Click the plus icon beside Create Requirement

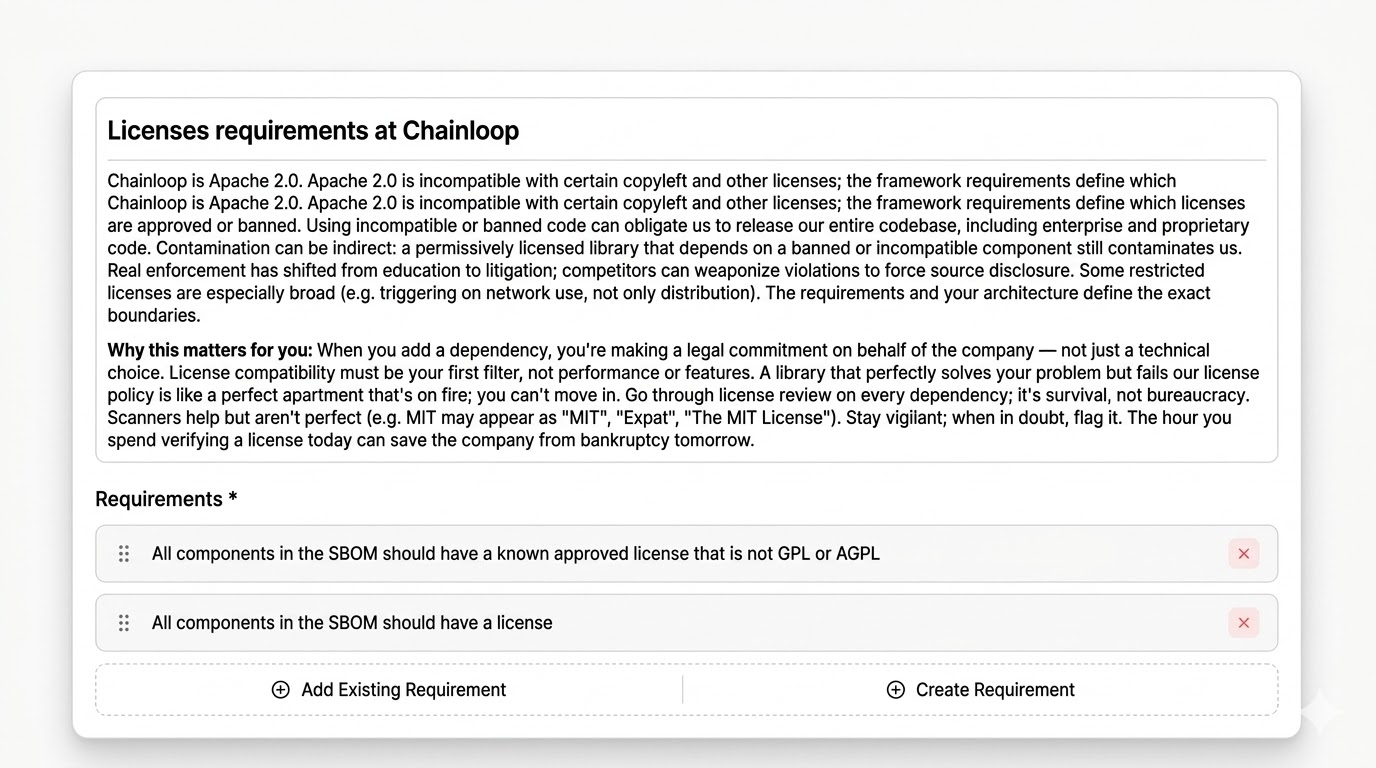(x=894, y=689)
